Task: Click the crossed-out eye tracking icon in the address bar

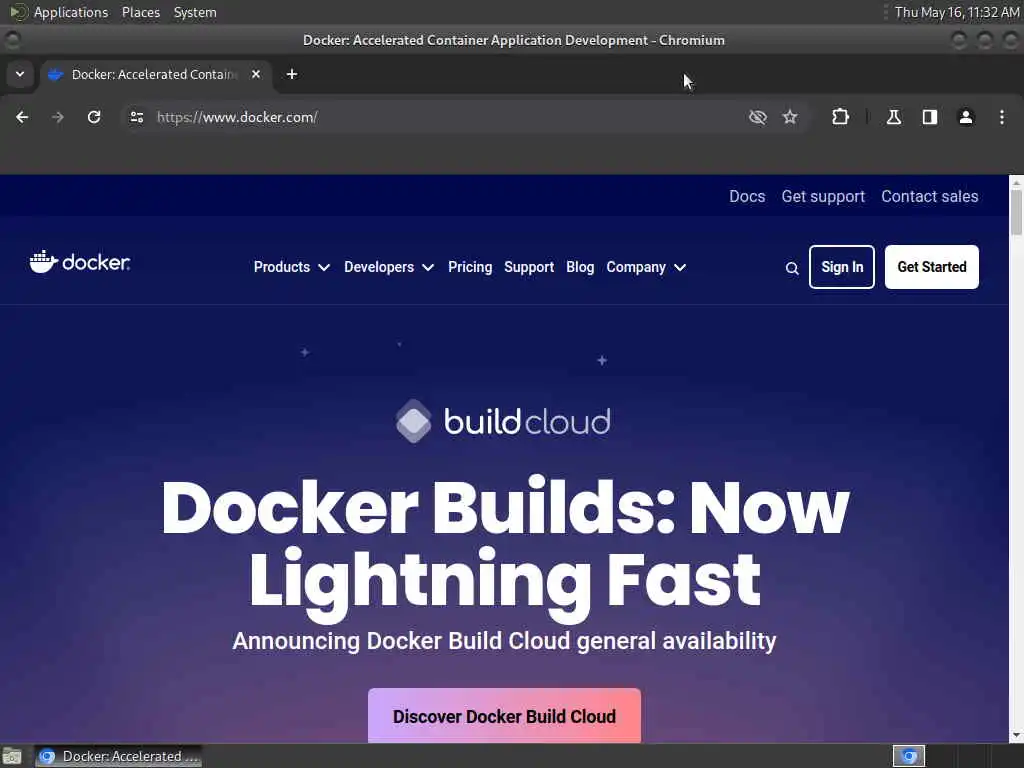Action: coord(758,117)
